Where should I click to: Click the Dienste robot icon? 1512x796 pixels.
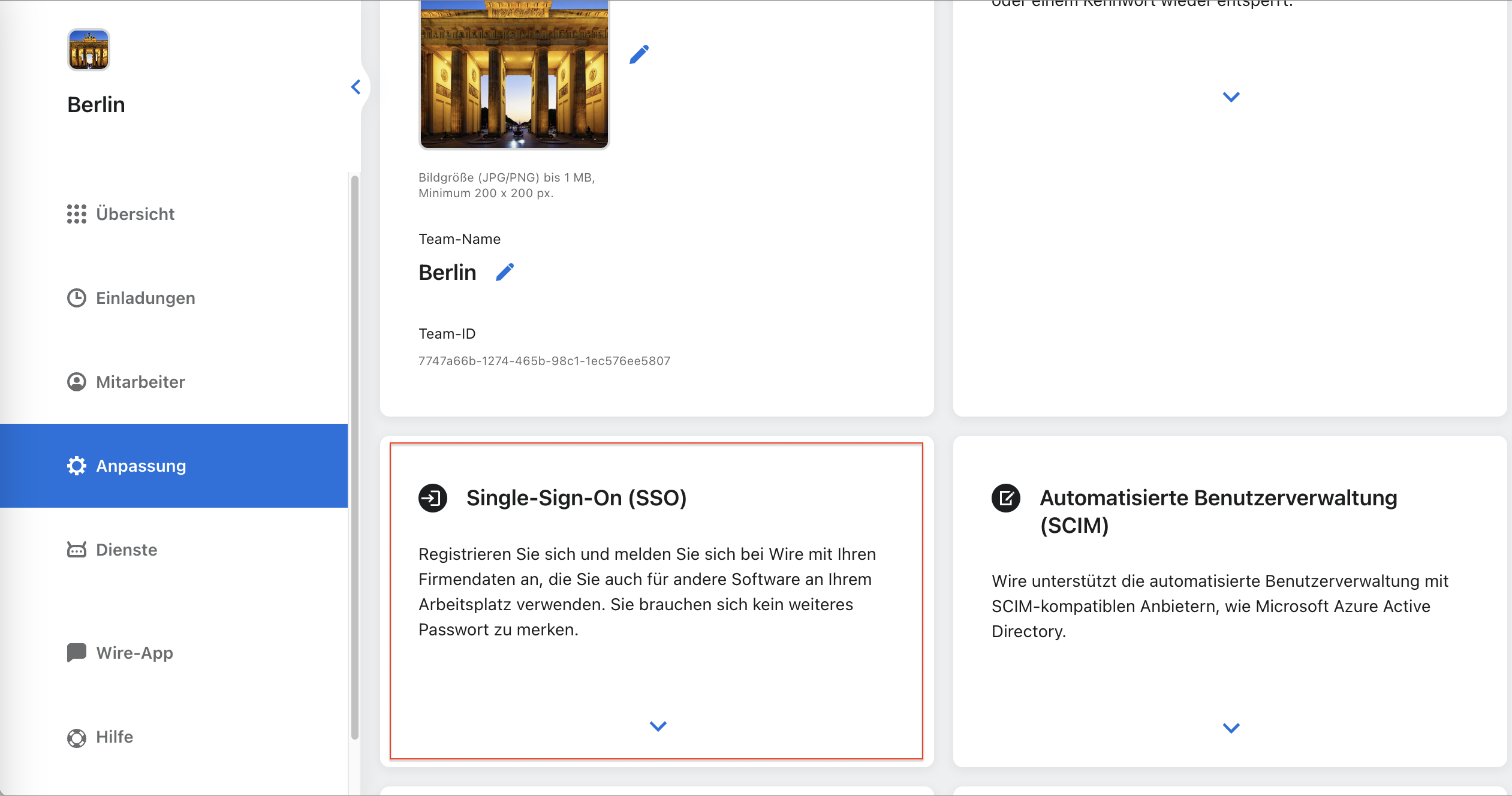click(x=77, y=550)
